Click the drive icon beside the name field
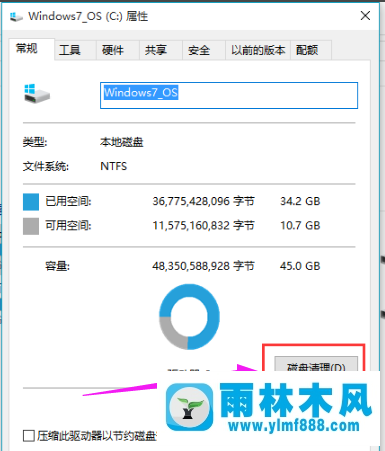The width and height of the screenshot is (385, 451). coord(37,94)
